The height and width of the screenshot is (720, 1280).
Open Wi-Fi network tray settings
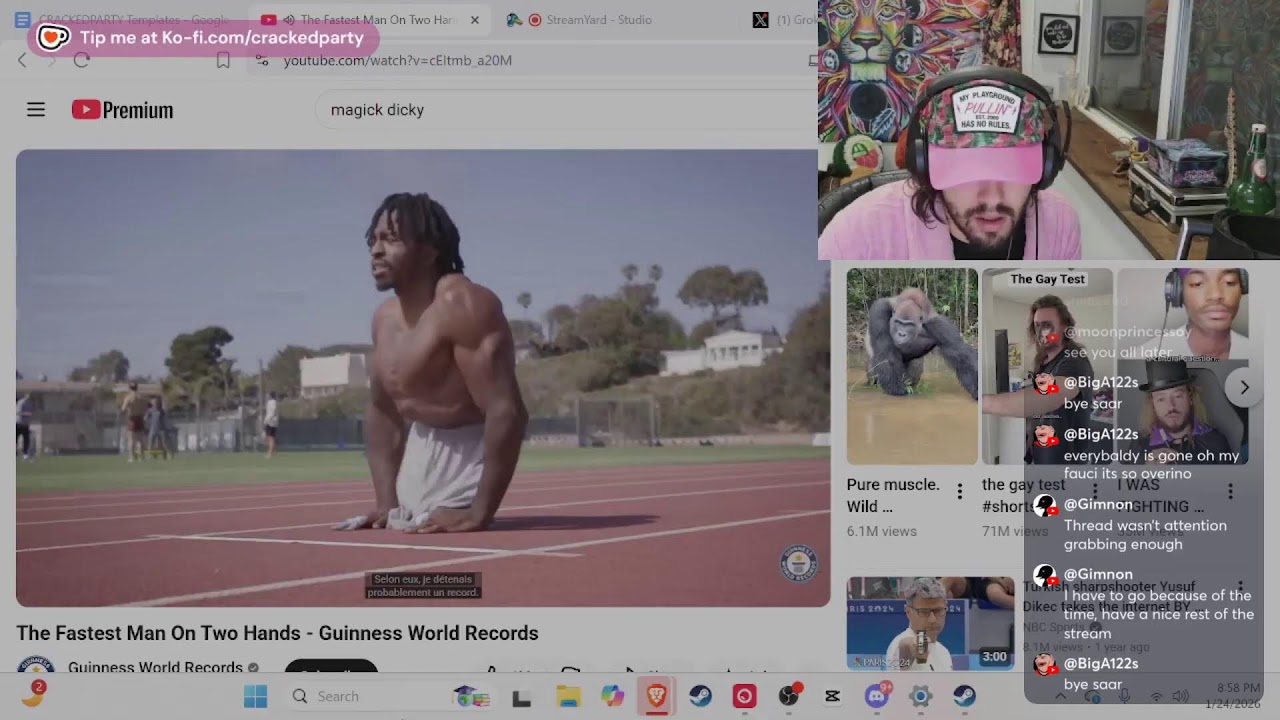tap(1156, 696)
